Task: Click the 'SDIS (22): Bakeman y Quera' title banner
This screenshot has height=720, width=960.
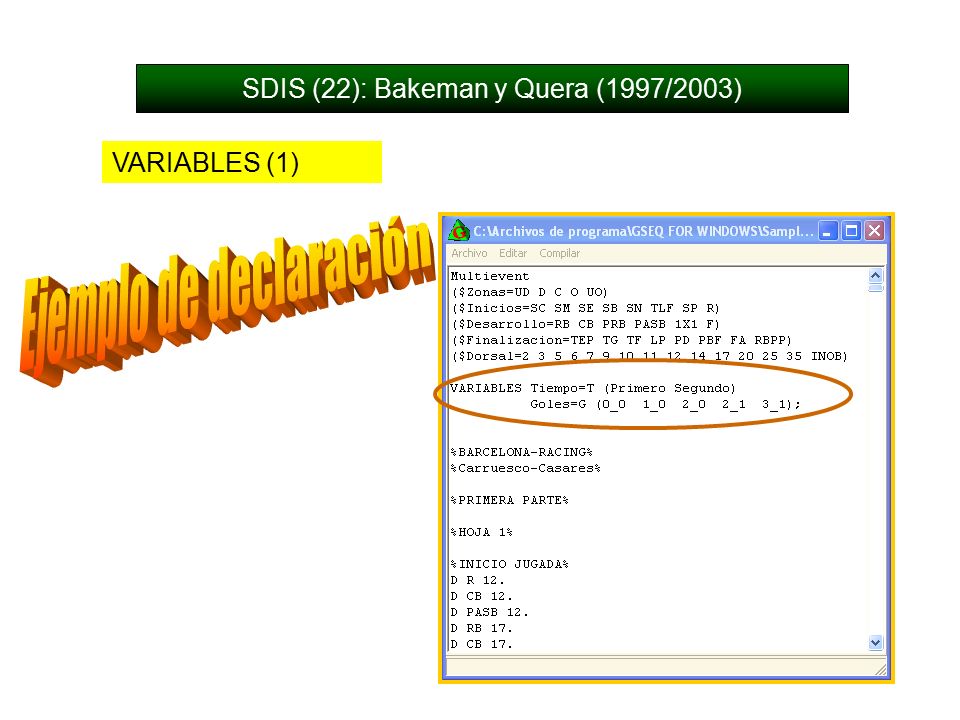Action: tap(492, 88)
